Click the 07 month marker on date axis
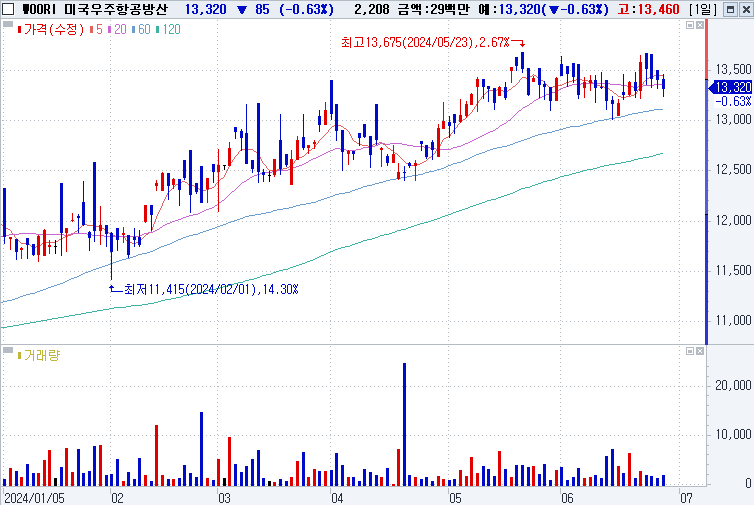This screenshot has width=754, height=505. pyautogui.click(x=686, y=498)
